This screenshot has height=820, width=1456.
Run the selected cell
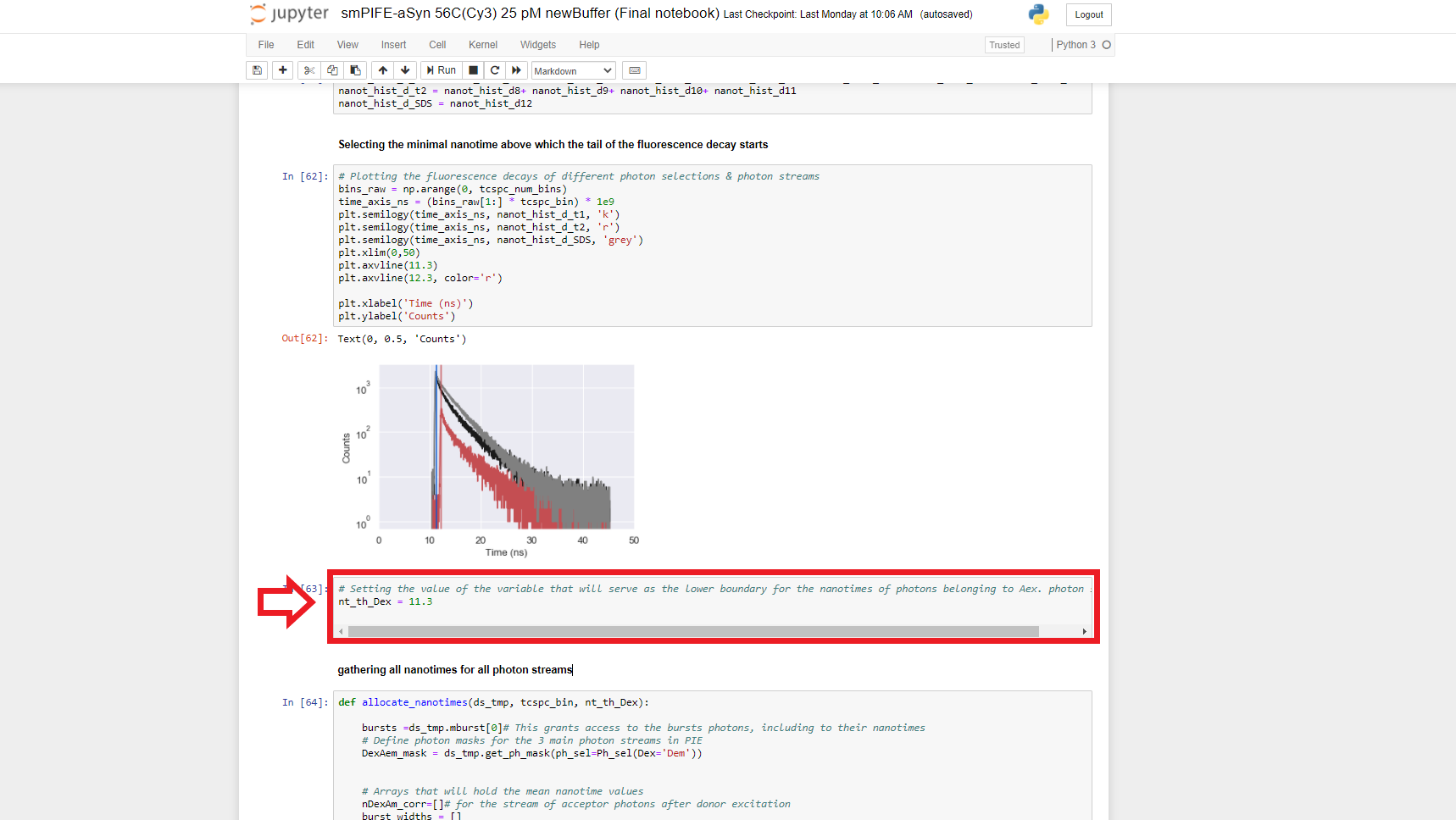pyautogui.click(x=442, y=70)
